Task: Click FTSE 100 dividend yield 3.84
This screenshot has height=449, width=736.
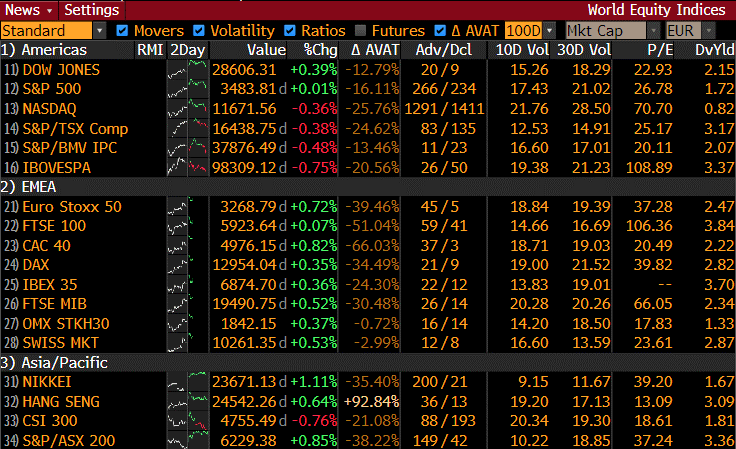Action: coord(719,226)
